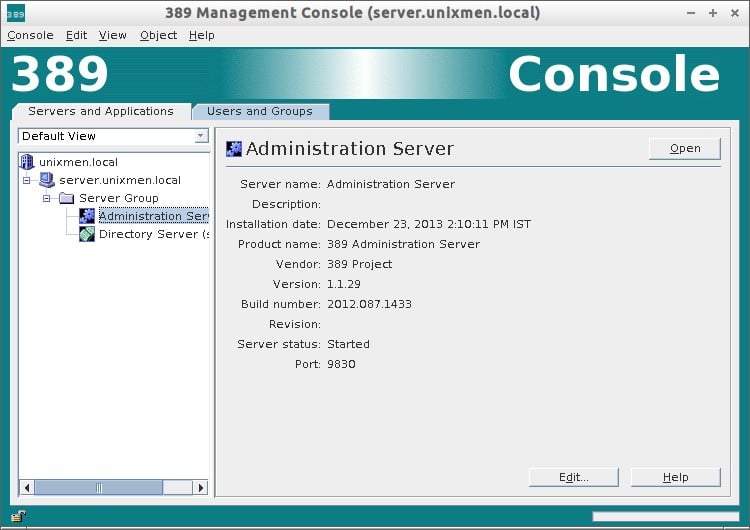Click the horizontal scrollbar thumb
The image size is (750, 530).
click(x=99, y=488)
